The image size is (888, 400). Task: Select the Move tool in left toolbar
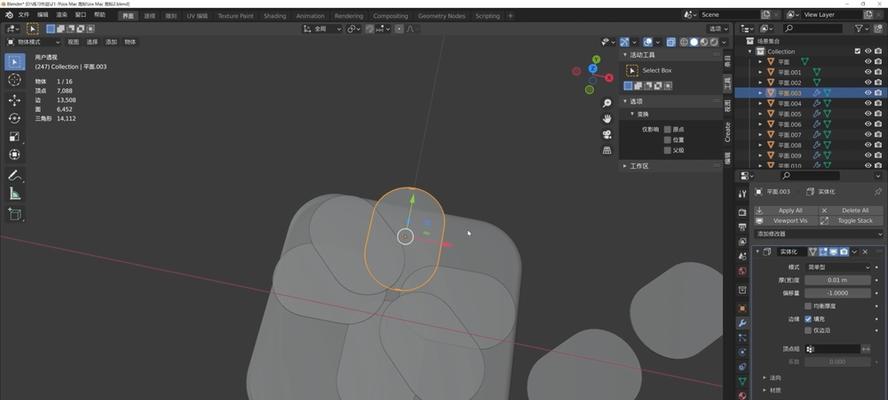click(15, 100)
